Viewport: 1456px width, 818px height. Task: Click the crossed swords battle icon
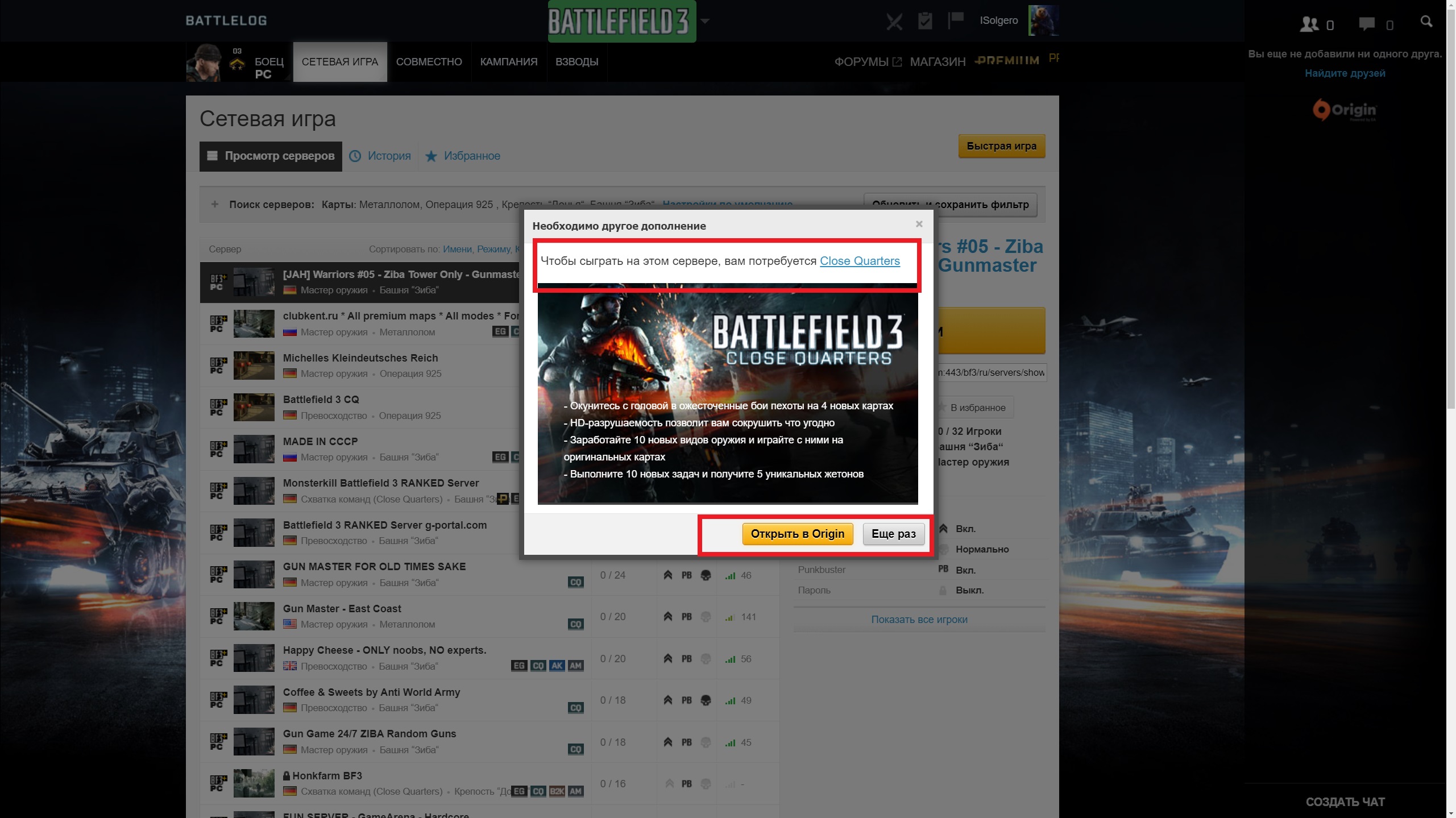tap(894, 22)
